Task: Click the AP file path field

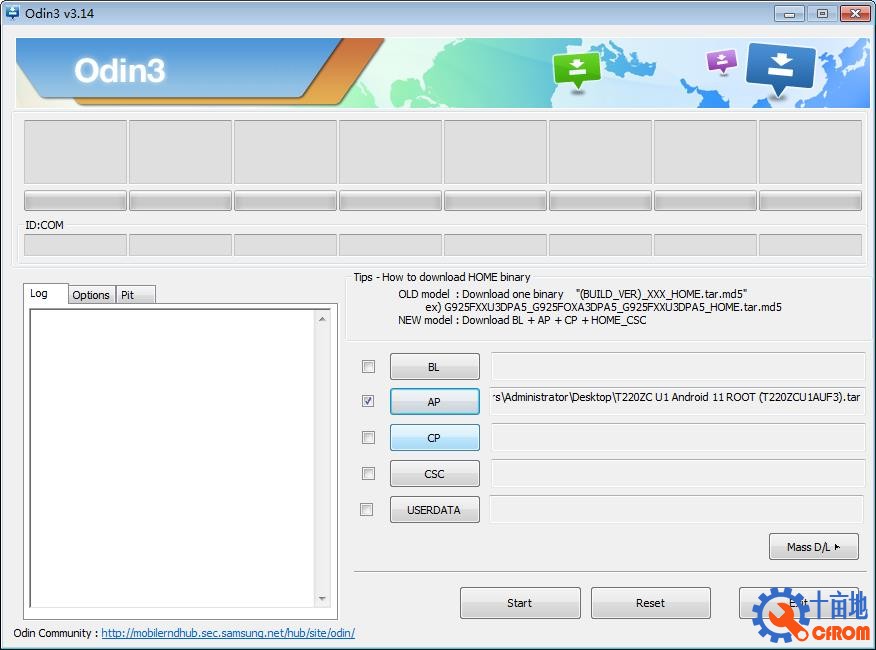Action: pos(677,398)
